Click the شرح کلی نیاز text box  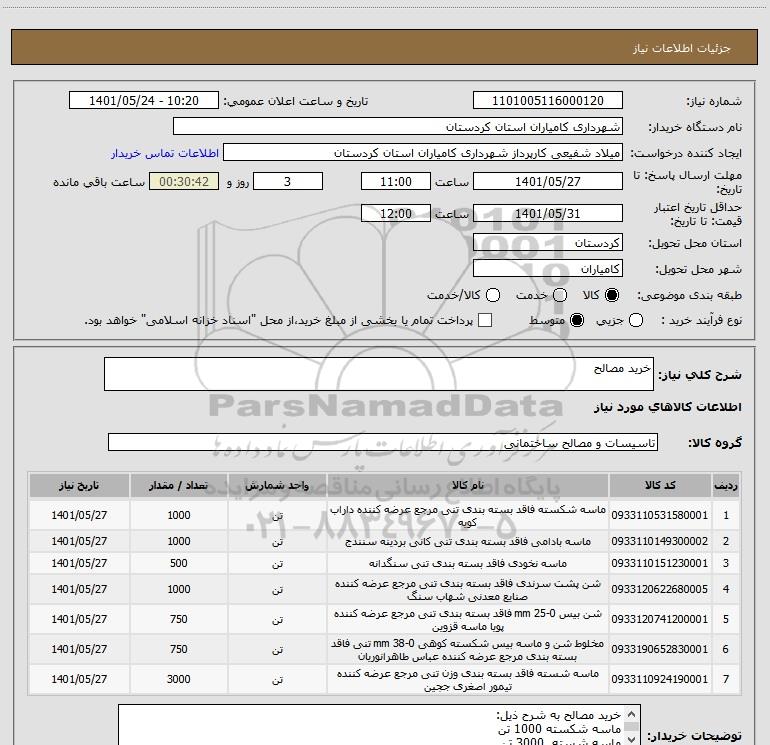379,374
